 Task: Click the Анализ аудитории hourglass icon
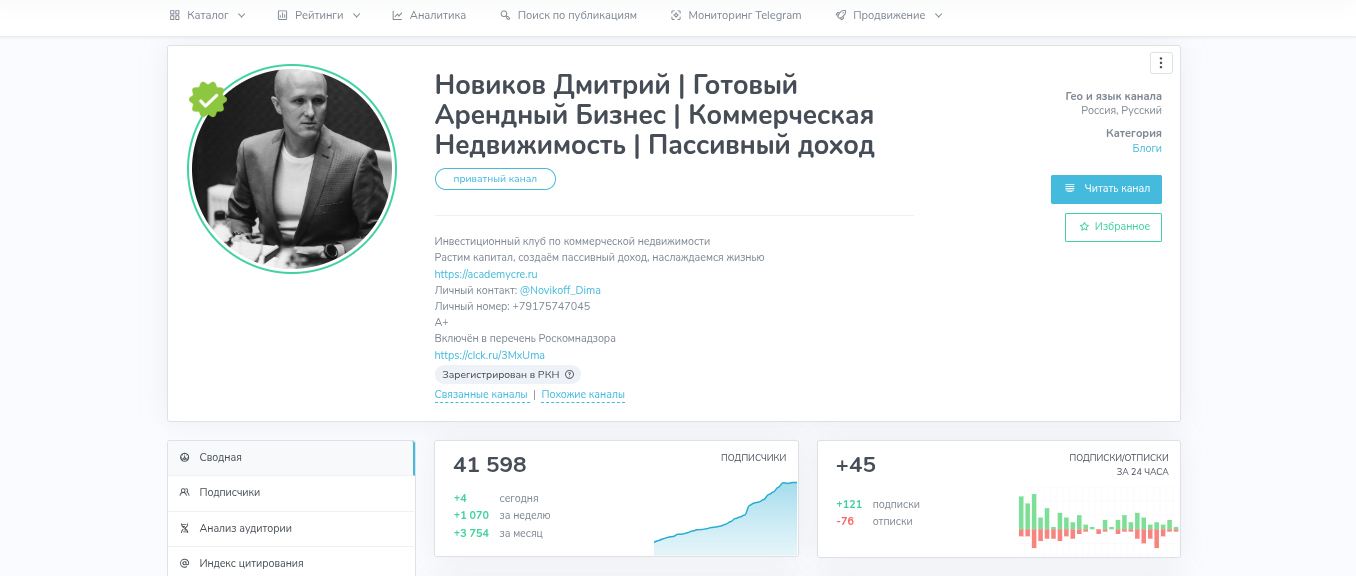pyautogui.click(x=185, y=528)
